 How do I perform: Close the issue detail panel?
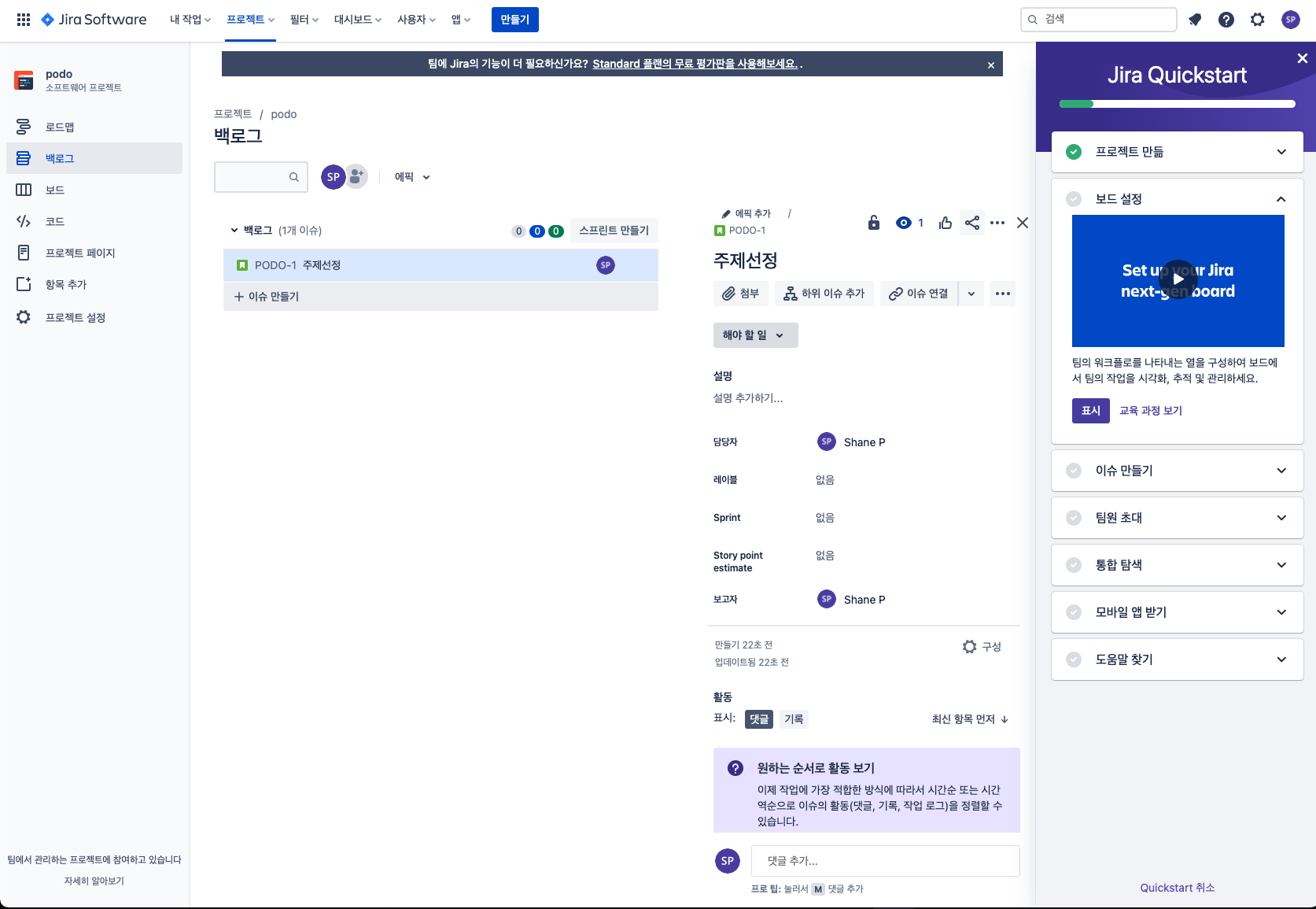click(1023, 223)
